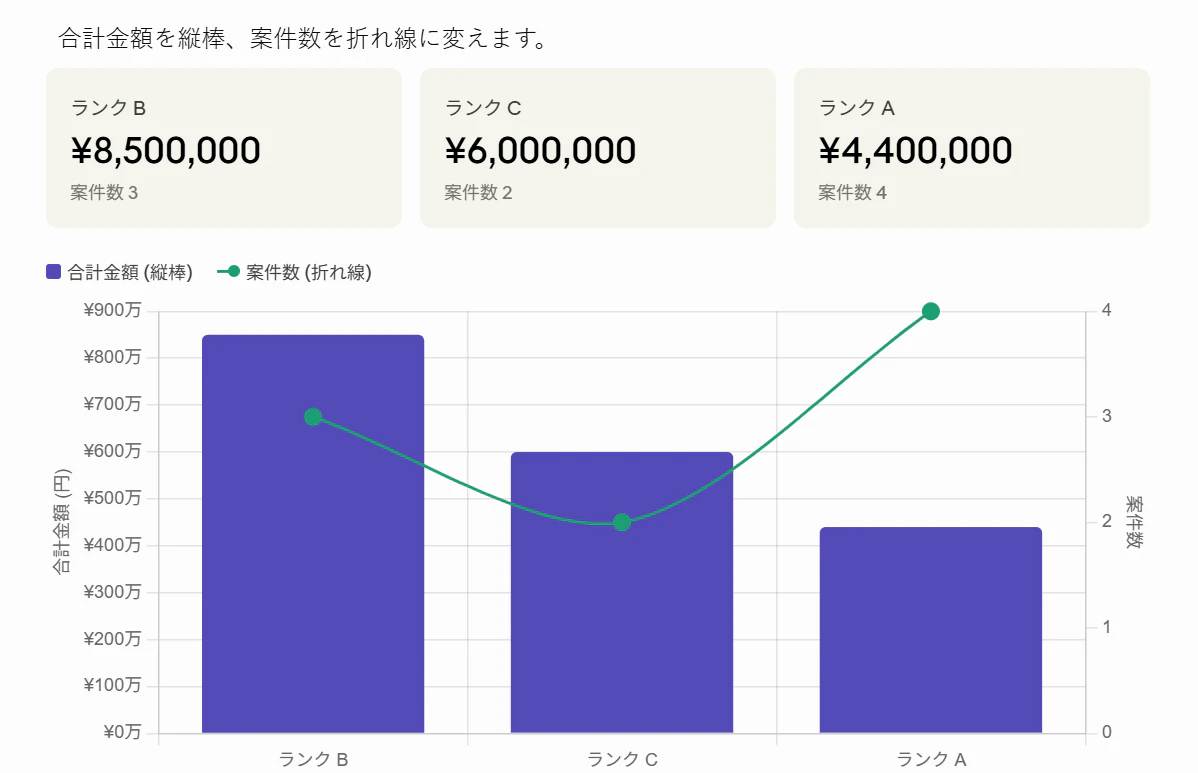Click the ランク B purple bar
The width and height of the screenshot is (1198, 773).
point(313,534)
